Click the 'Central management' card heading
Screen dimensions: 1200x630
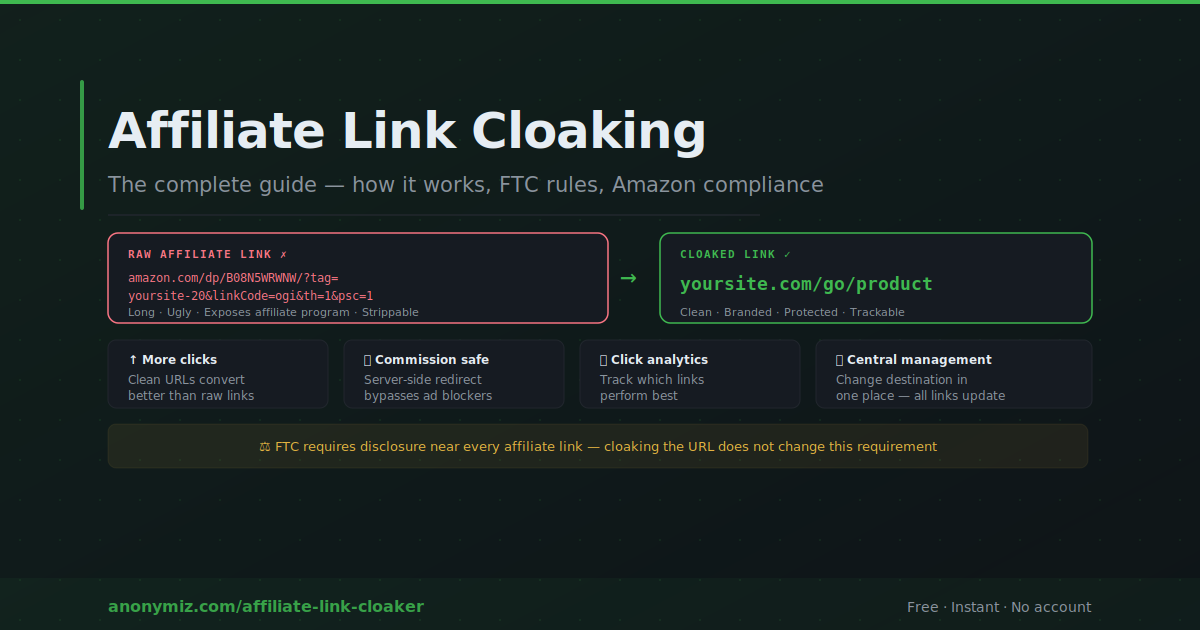(x=919, y=360)
